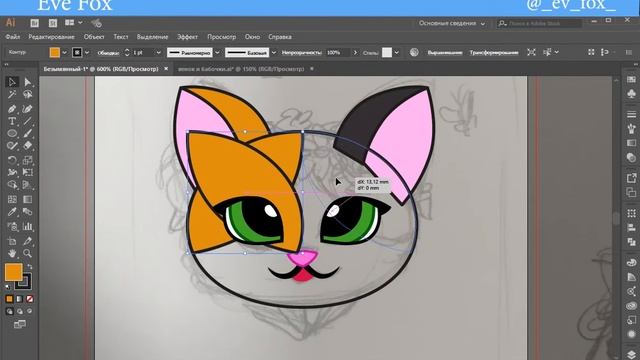640x360 pixels.
Task: Open the Объект menu
Action: 94,37
